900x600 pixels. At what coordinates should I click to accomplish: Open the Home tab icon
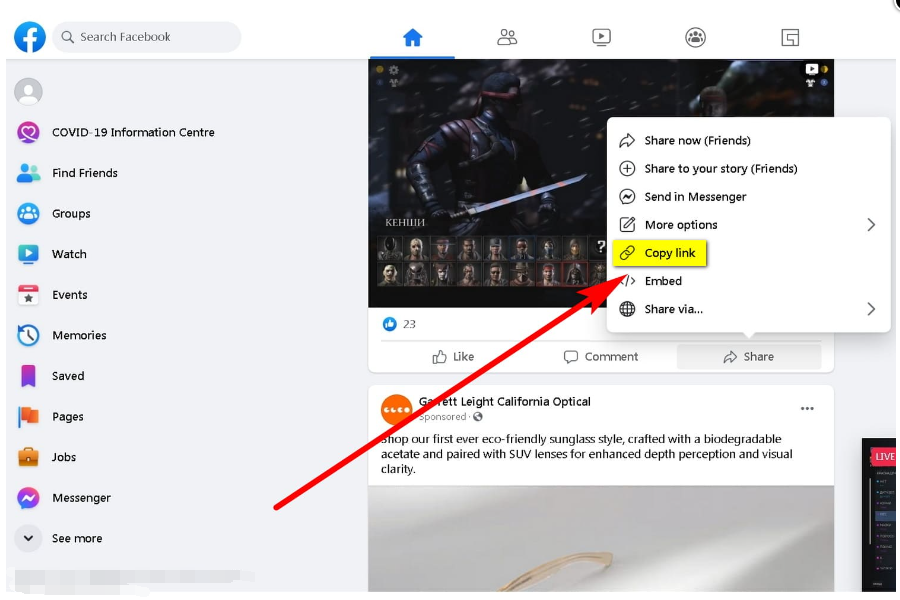point(412,38)
